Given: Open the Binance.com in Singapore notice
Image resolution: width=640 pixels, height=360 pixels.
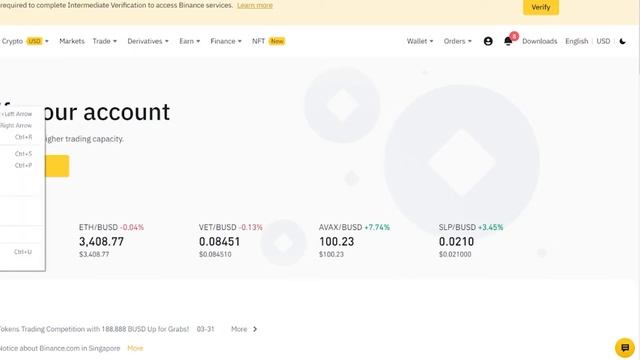Looking at the screenshot, I should pyautogui.click(x=60, y=348).
